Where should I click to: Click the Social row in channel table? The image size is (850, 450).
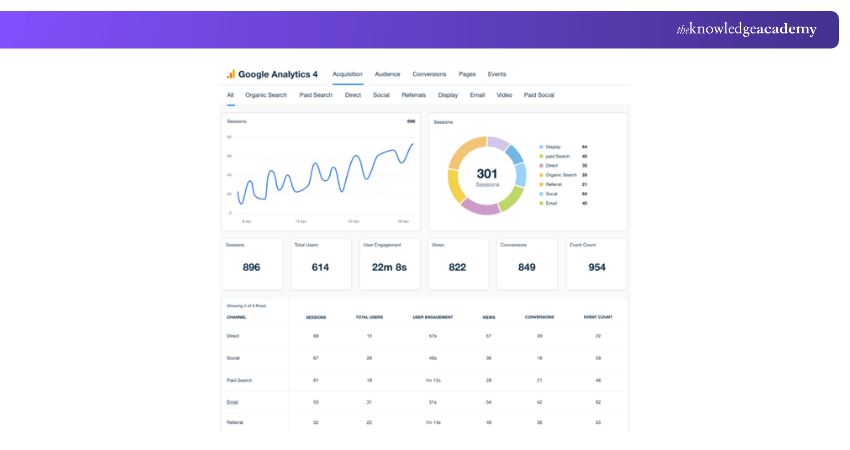pos(425,358)
